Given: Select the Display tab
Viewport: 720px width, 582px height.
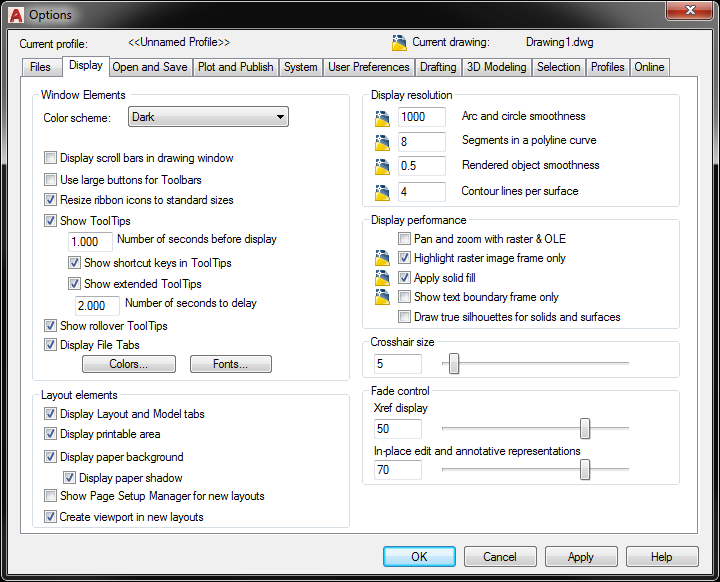Looking at the screenshot, I should click(86, 65).
